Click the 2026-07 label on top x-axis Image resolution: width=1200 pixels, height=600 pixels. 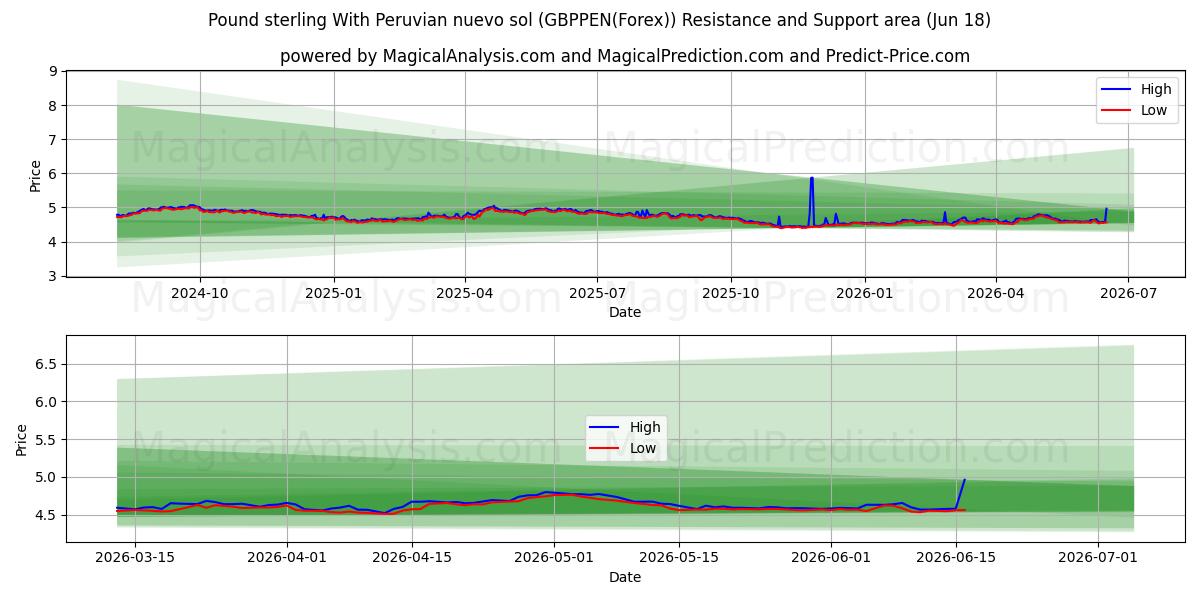pos(1129,293)
